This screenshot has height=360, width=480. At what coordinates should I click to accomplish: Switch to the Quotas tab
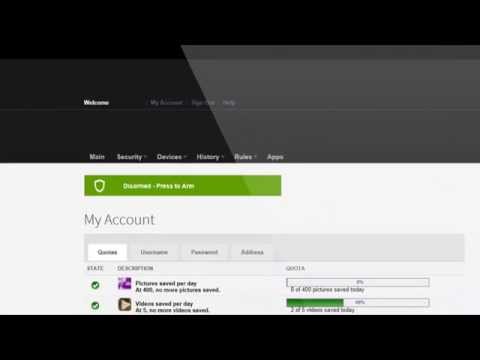point(107,252)
